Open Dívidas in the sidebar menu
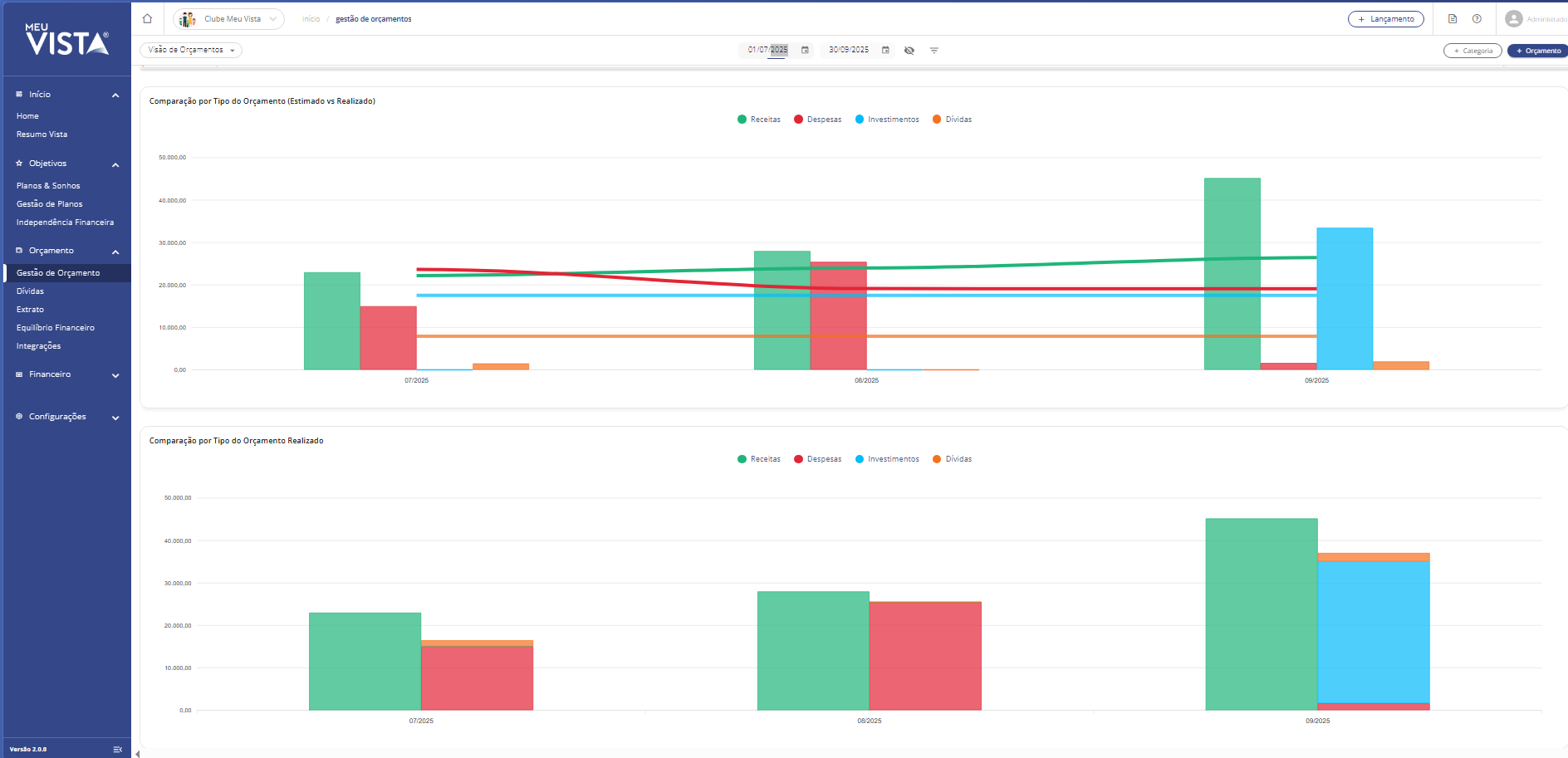The height and width of the screenshot is (758, 1568). point(30,291)
